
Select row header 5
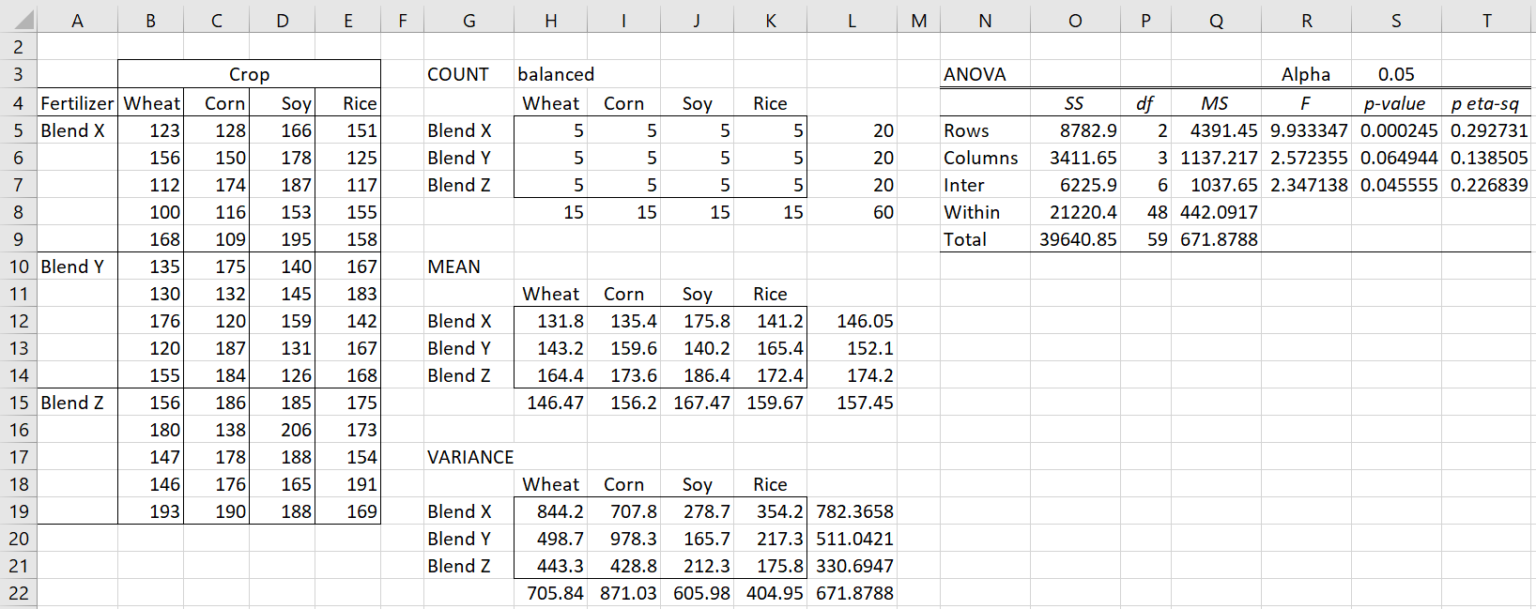click(18, 129)
